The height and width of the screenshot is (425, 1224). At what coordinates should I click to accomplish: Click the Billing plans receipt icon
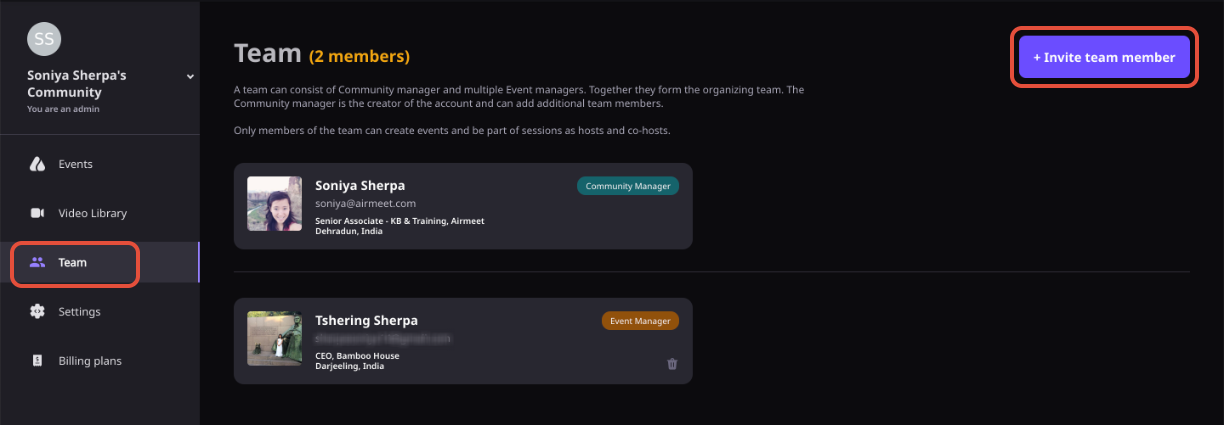click(x=38, y=361)
